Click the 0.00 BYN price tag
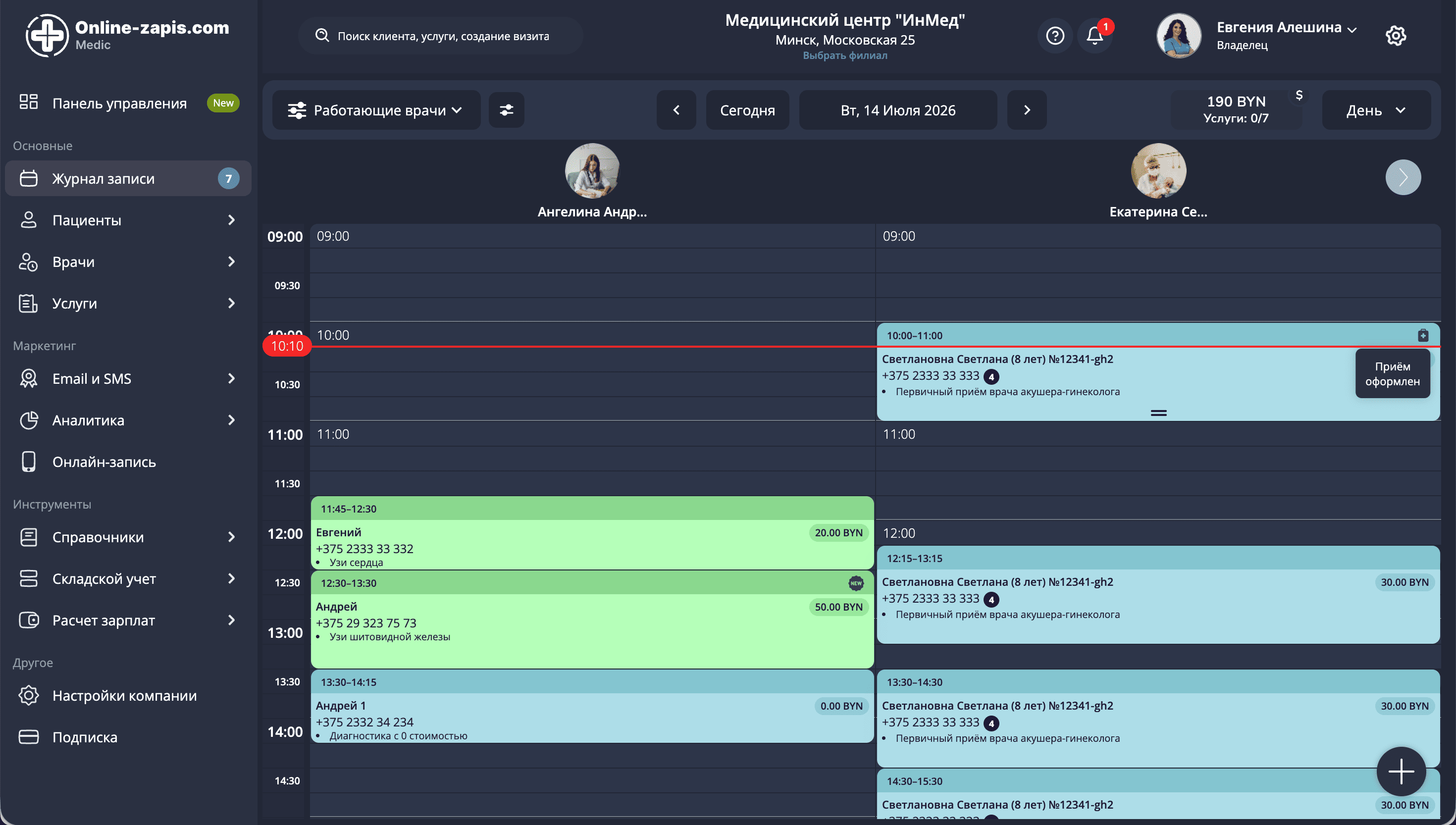 841,706
